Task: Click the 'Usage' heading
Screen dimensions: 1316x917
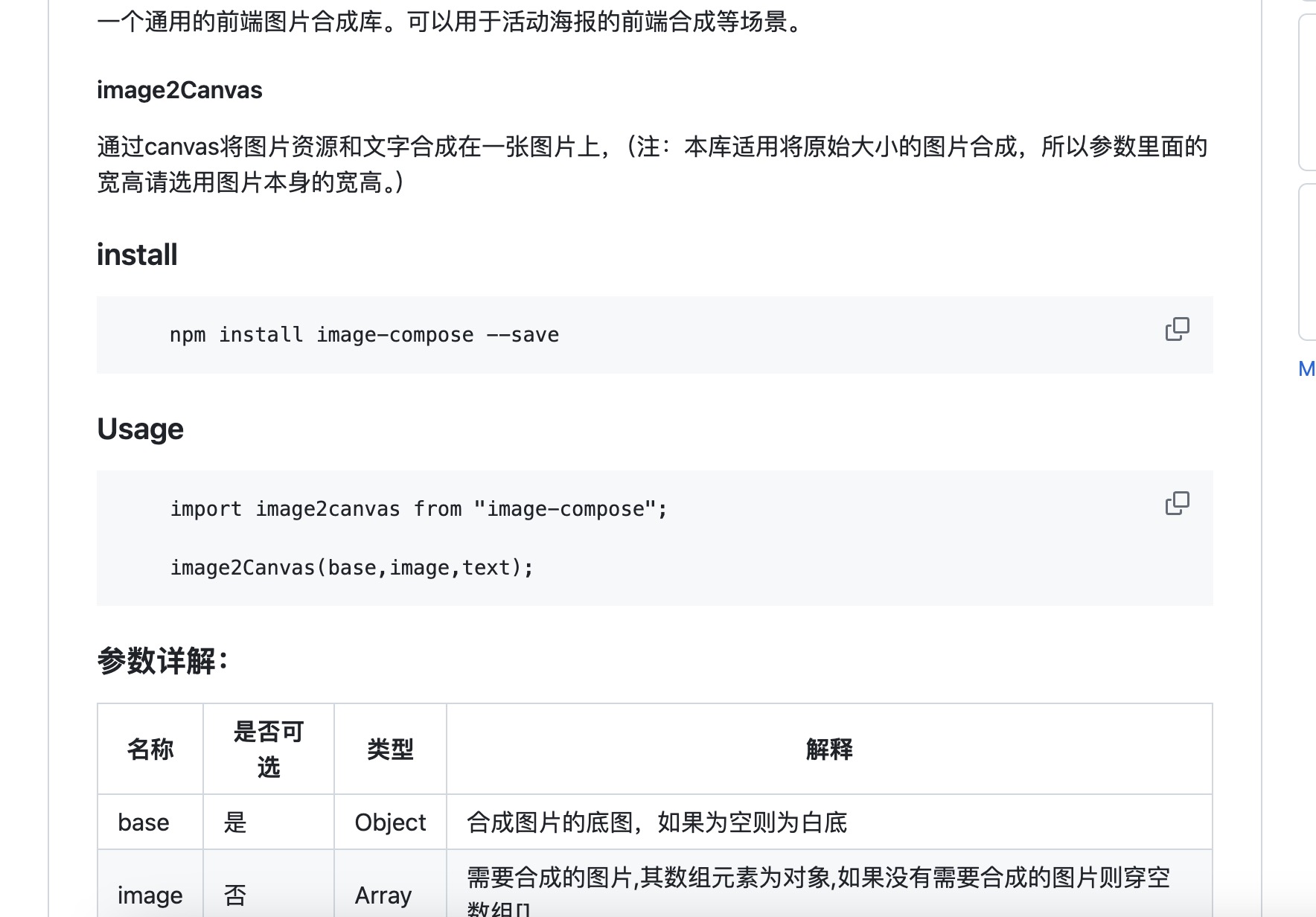Action: click(x=140, y=429)
